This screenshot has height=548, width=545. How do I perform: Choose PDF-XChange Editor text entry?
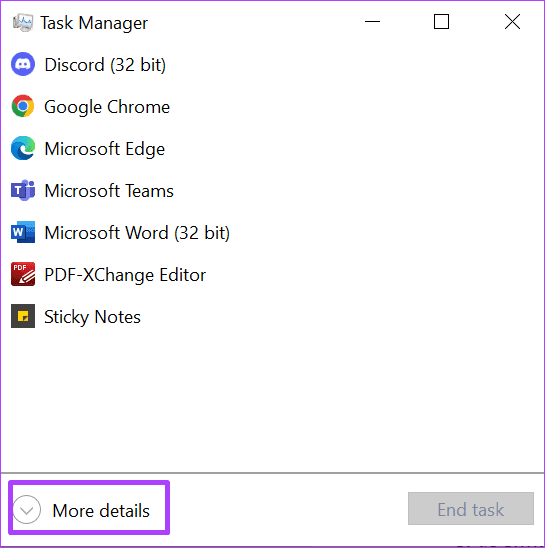(x=125, y=275)
